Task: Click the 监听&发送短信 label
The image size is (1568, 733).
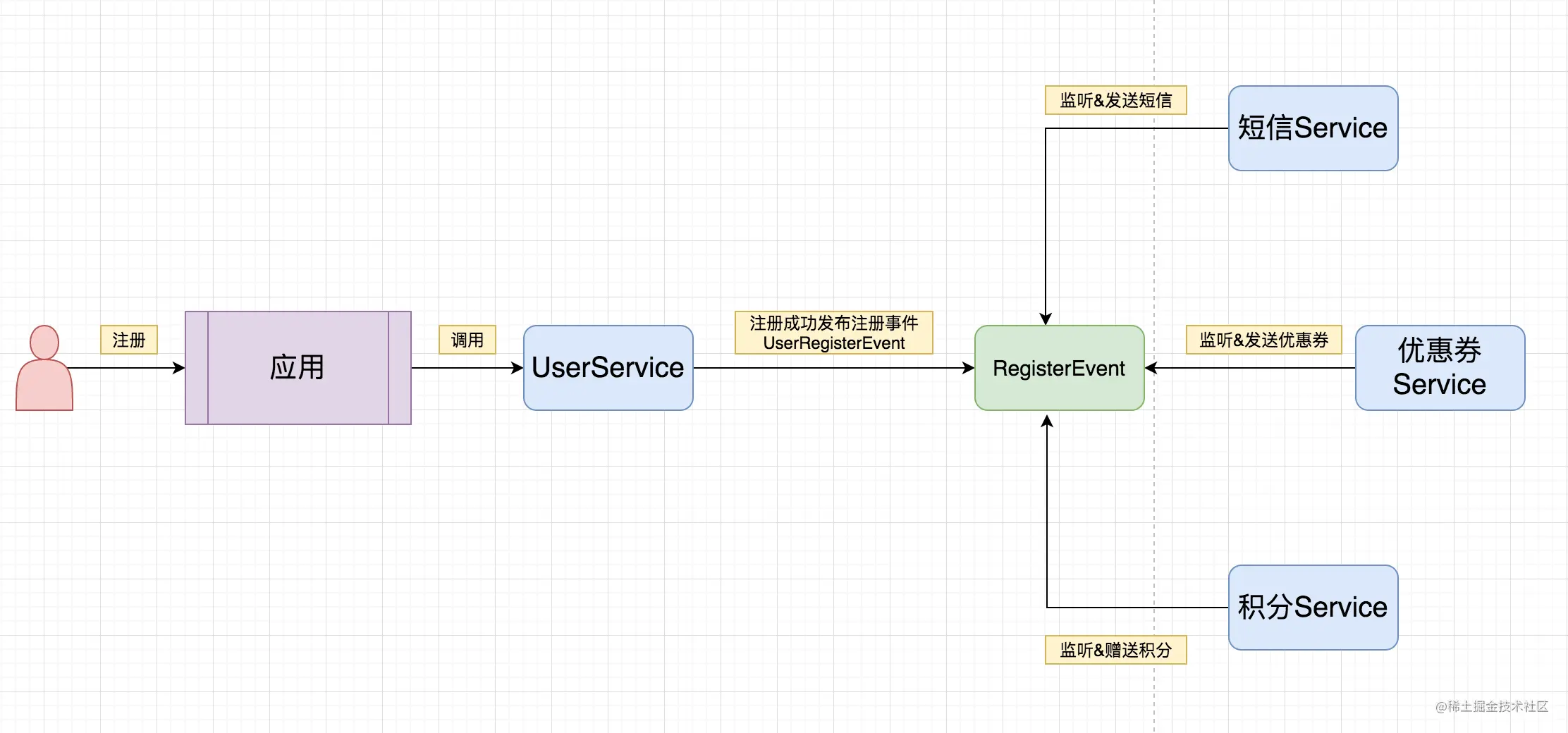Action: tap(1116, 100)
